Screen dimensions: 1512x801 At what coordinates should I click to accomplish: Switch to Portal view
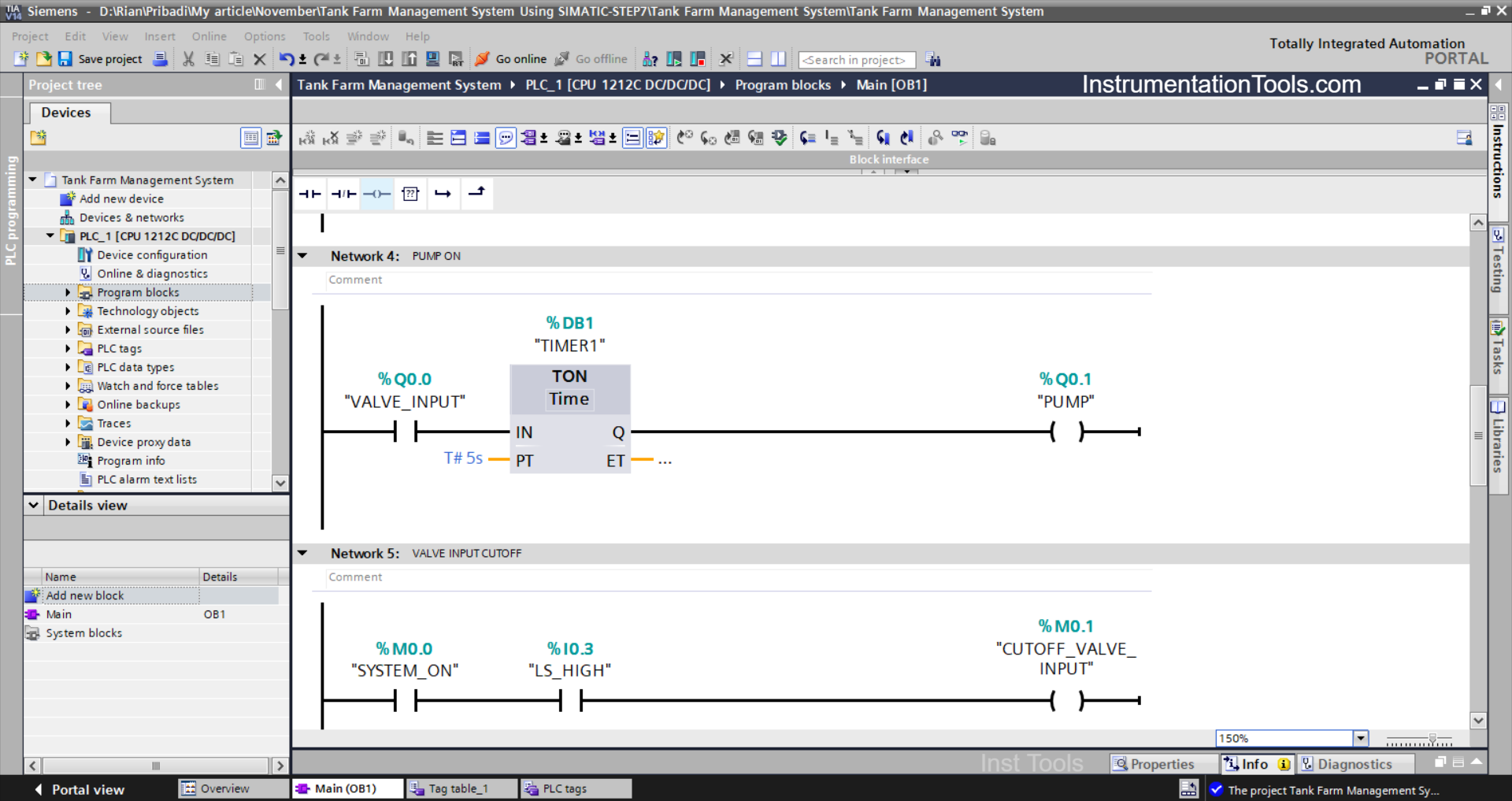coord(80,789)
